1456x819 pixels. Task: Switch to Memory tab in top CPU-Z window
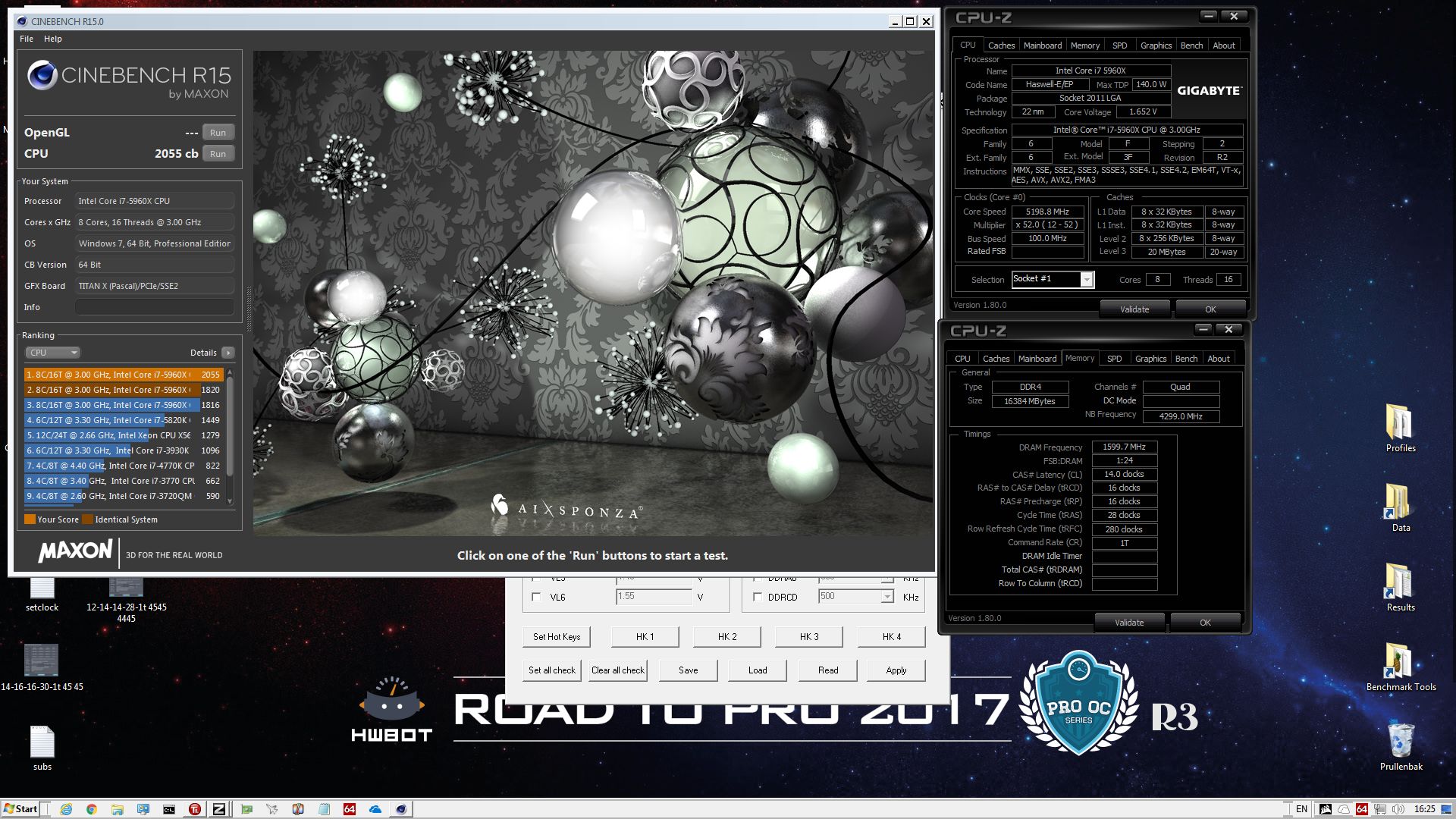[x=1085, y=45]
